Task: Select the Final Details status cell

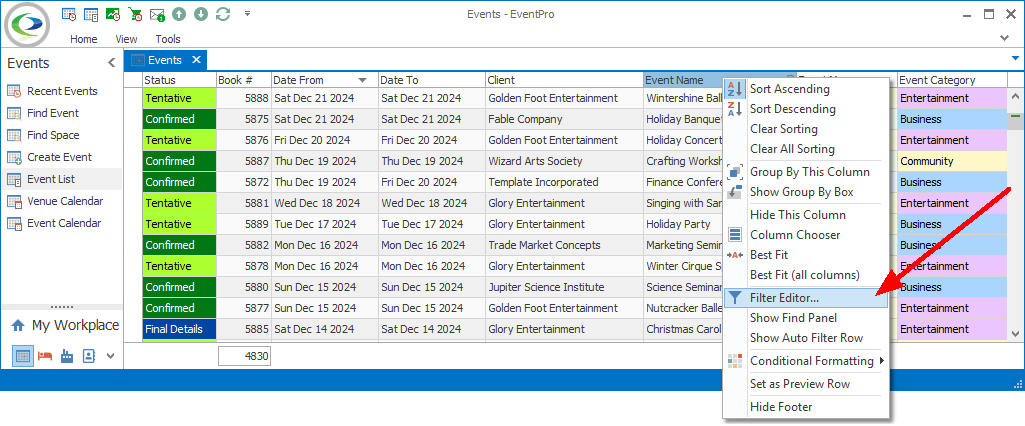Action: 179,329
